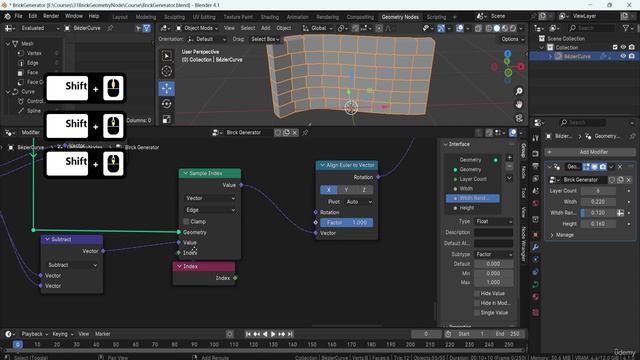Toggle Collection visibility eye in outliner
The width and height of the screenshot is (640, 360).
[x=623, y=47]
